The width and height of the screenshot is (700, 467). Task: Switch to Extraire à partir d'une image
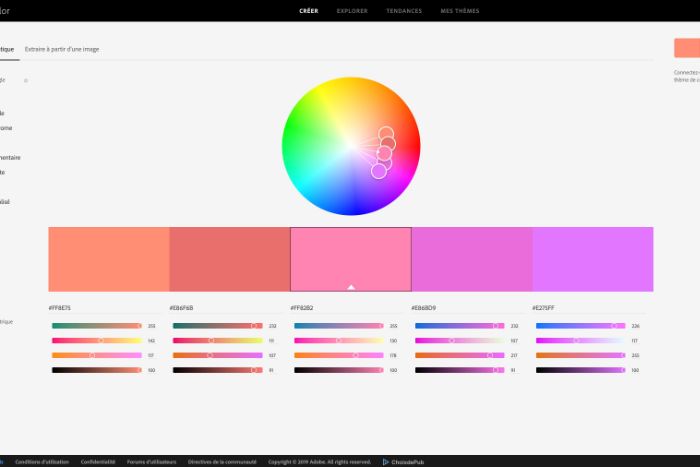tap(62, 48)
